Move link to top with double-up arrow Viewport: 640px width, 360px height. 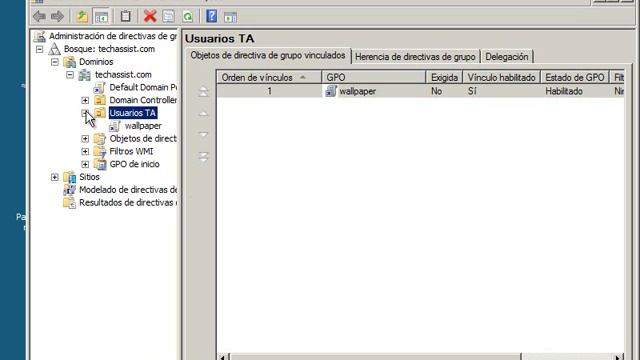pyautogui.click(x=203, y=91)
